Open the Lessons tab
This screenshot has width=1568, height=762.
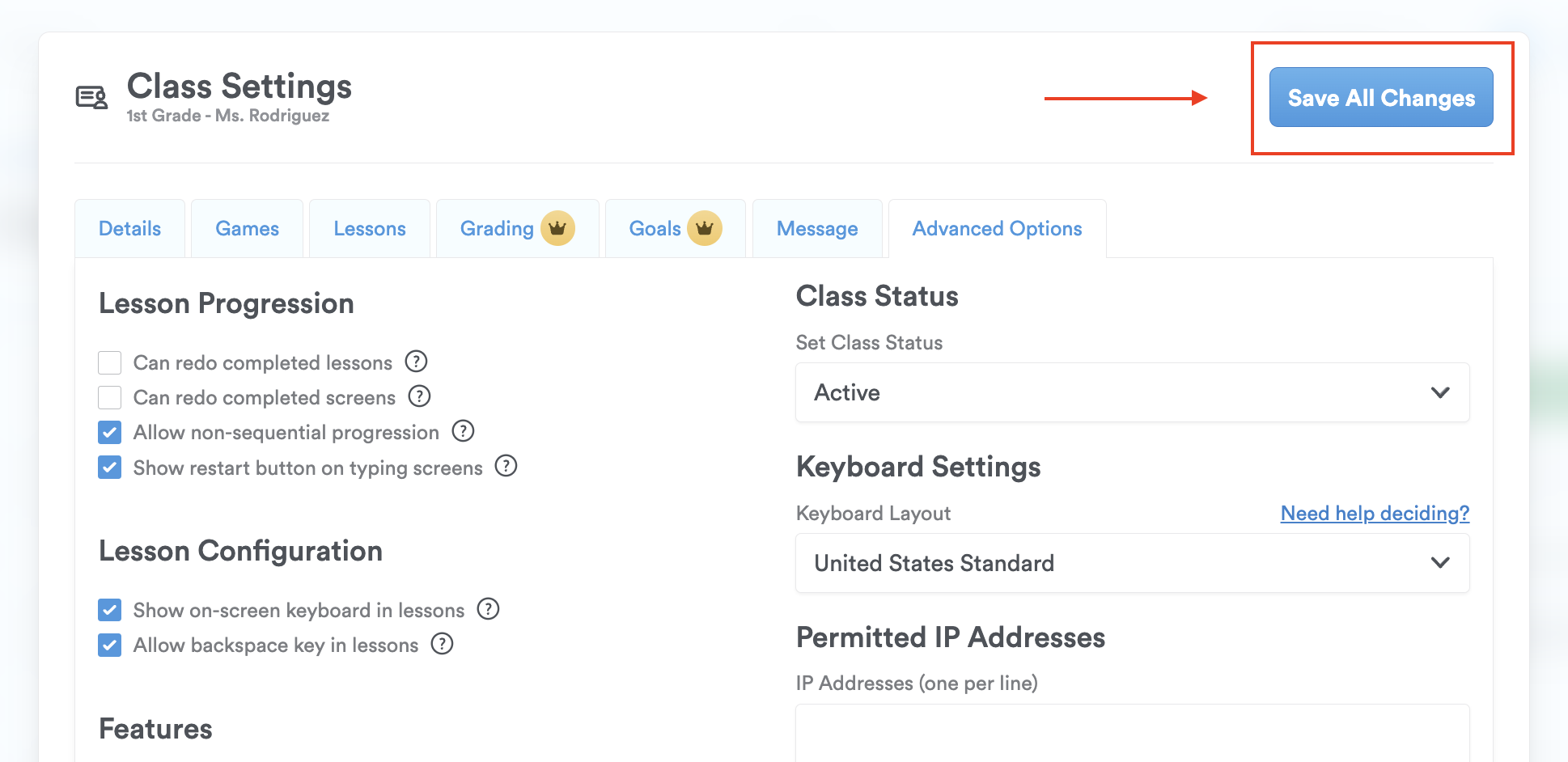click(x=370, y=229)
